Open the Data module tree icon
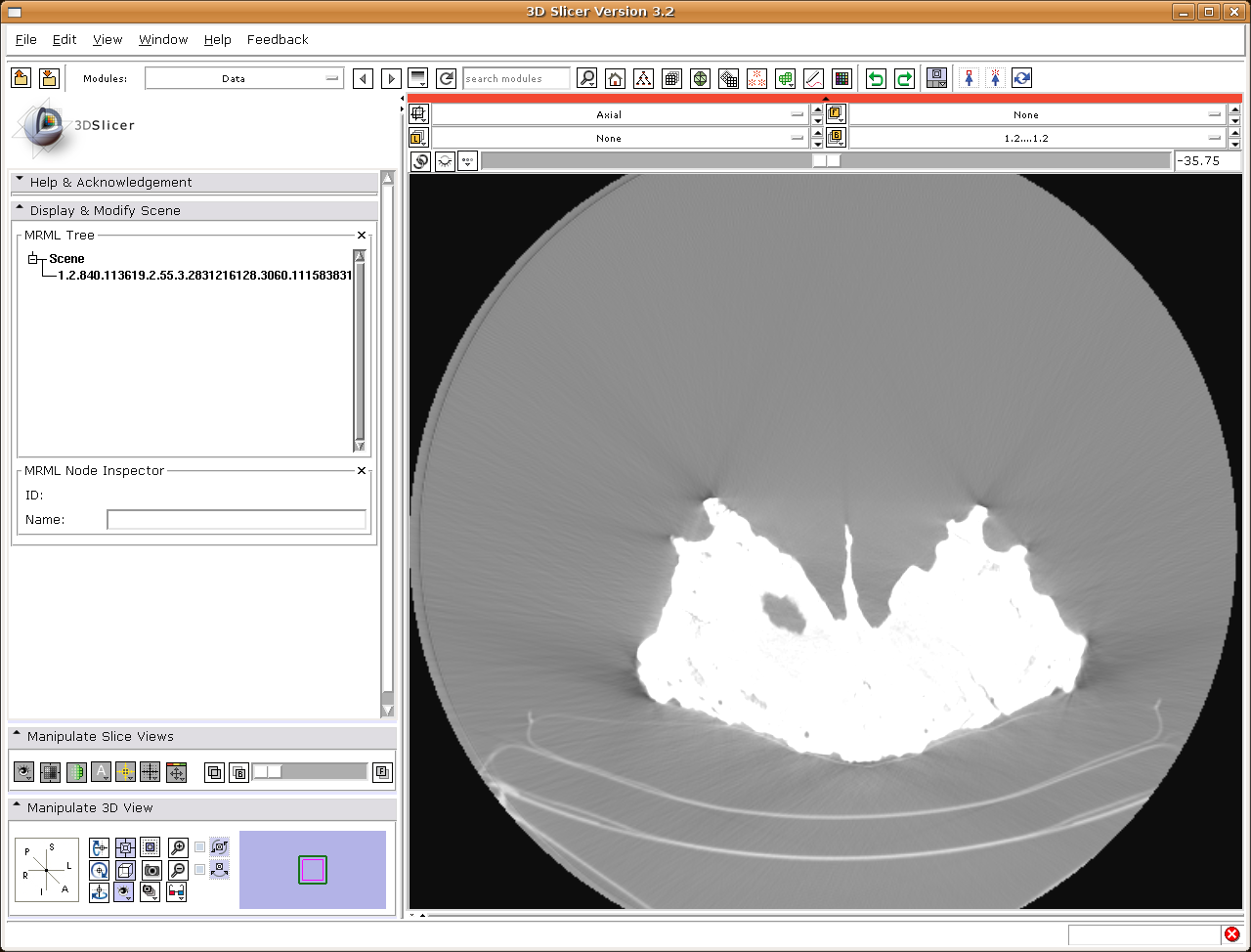This screenshot has height=952, width=1251. [x=643, y=78]
